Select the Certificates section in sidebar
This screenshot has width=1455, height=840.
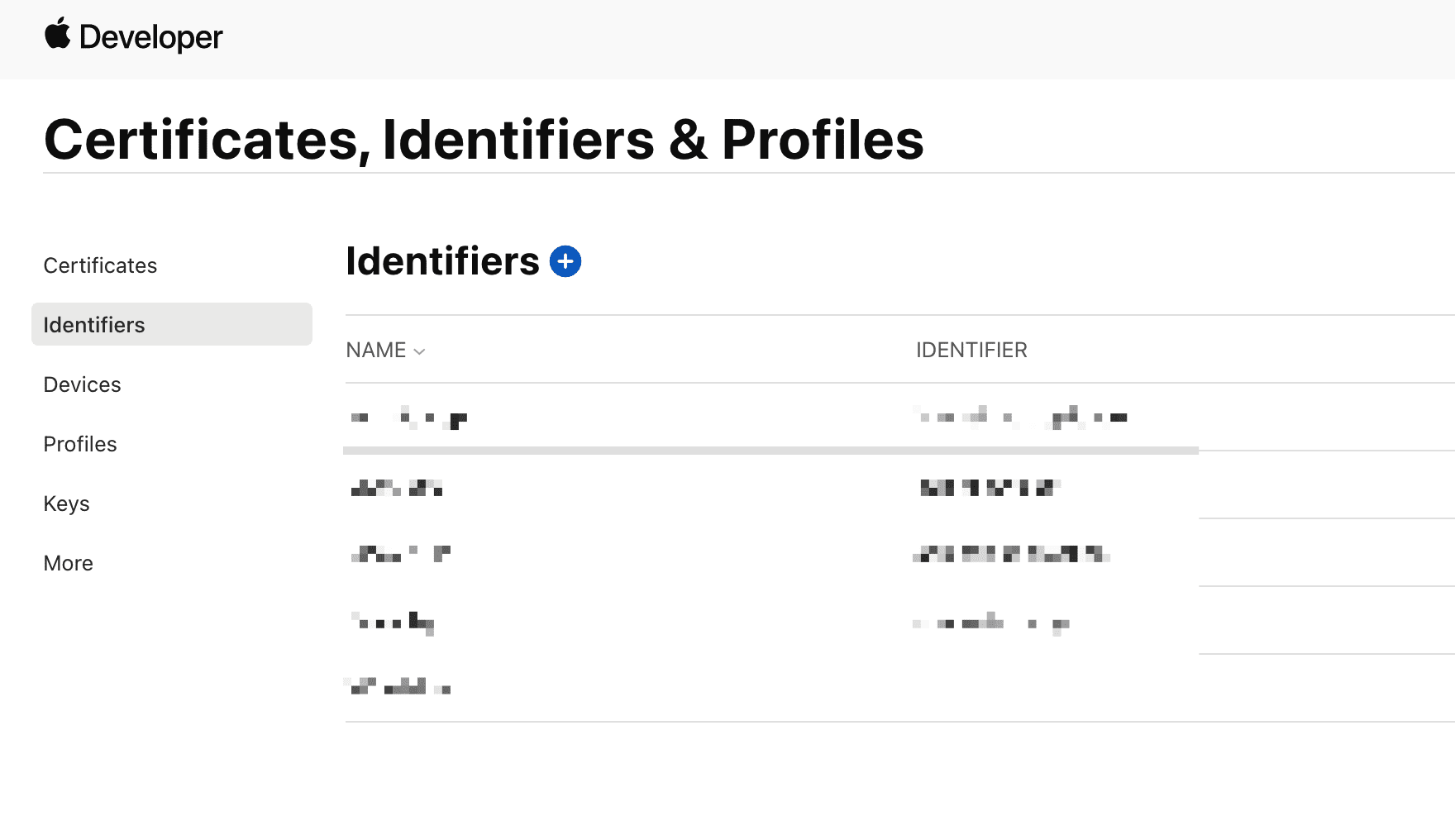(100, 265)
